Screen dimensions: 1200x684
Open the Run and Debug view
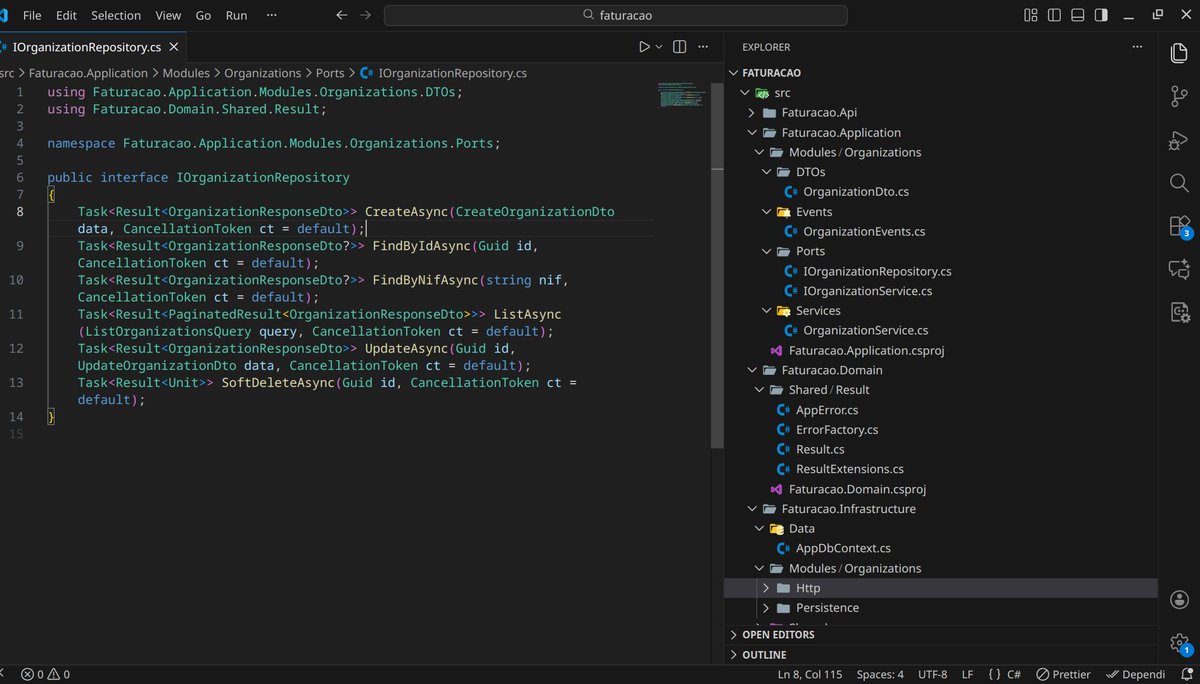coord(1179,140)
